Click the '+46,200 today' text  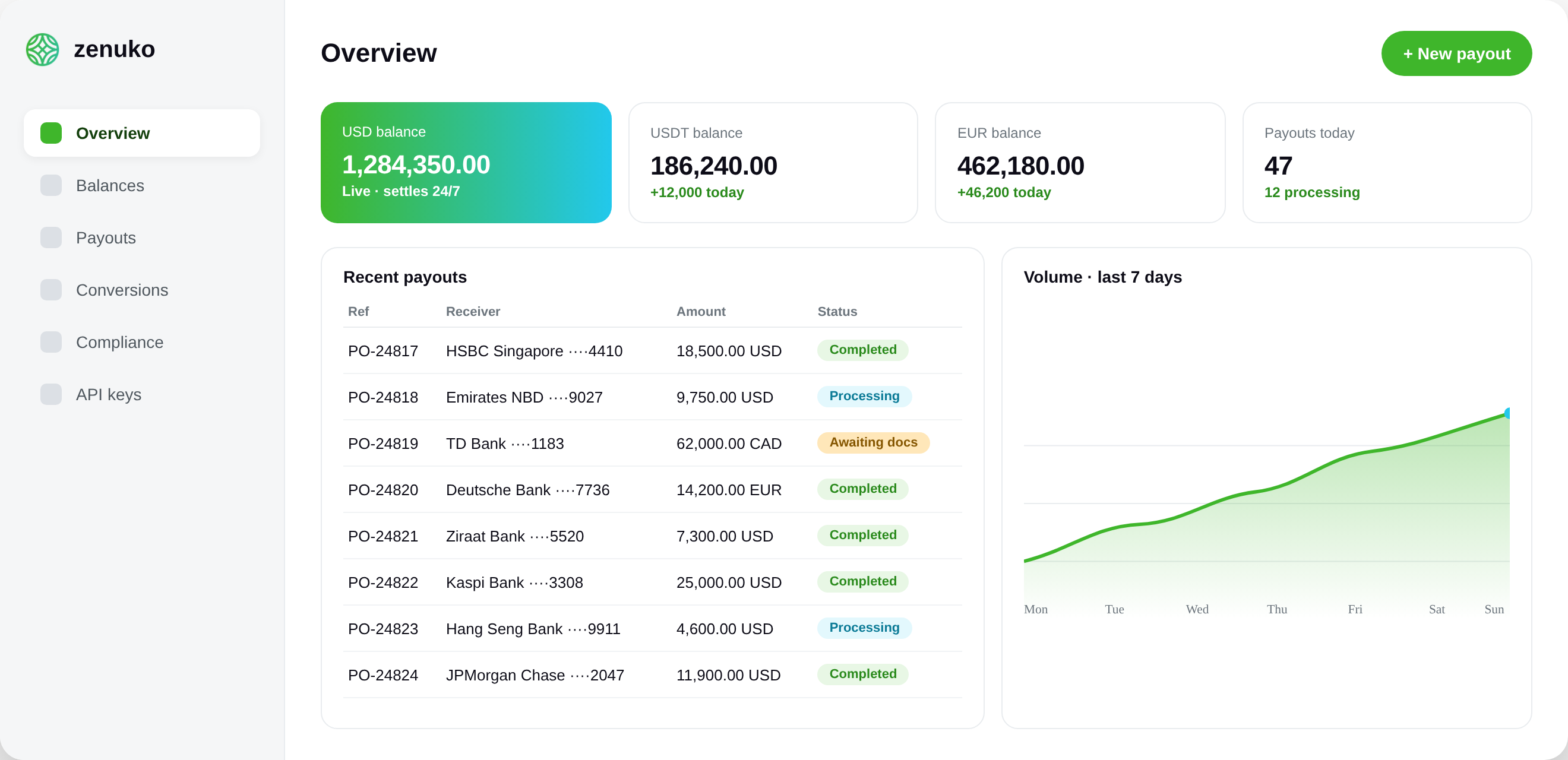[1004, 192]
